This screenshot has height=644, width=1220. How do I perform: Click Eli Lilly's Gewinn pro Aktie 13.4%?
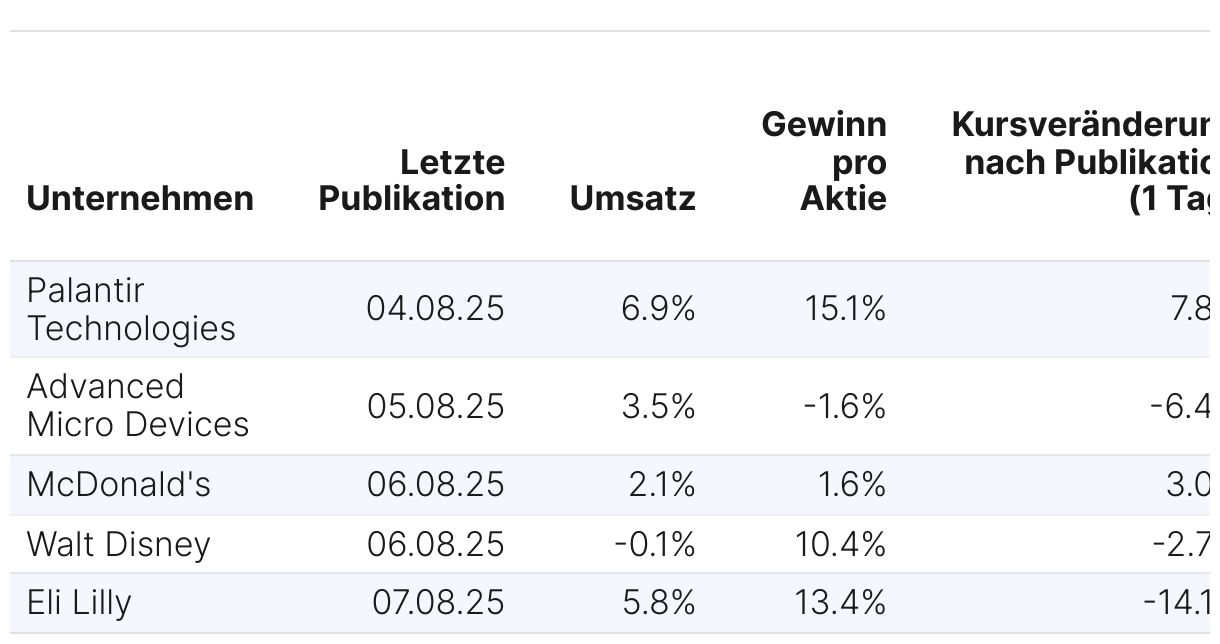[841, 603]
